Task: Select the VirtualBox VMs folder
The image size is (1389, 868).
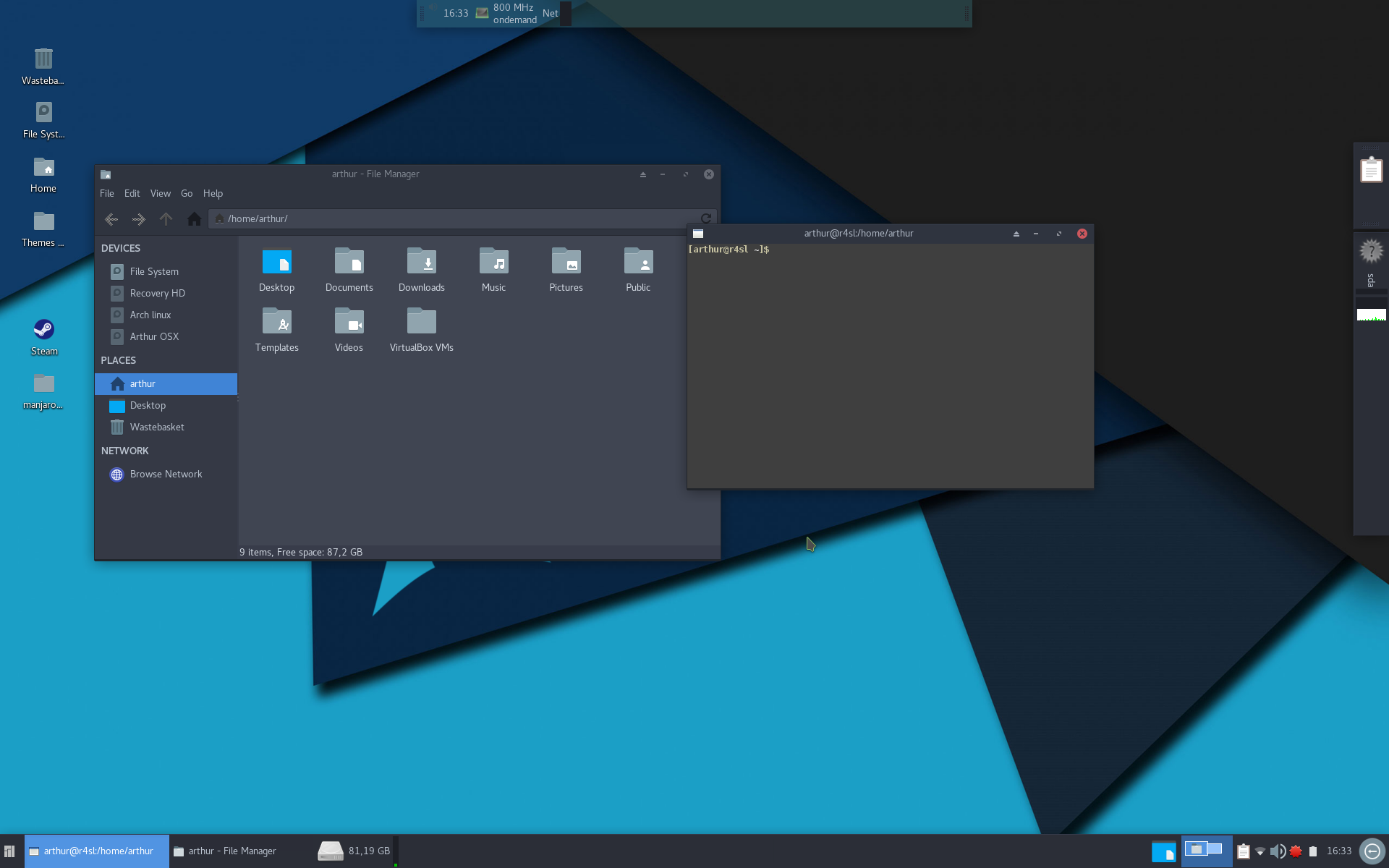Action: (x=422, y=330)
